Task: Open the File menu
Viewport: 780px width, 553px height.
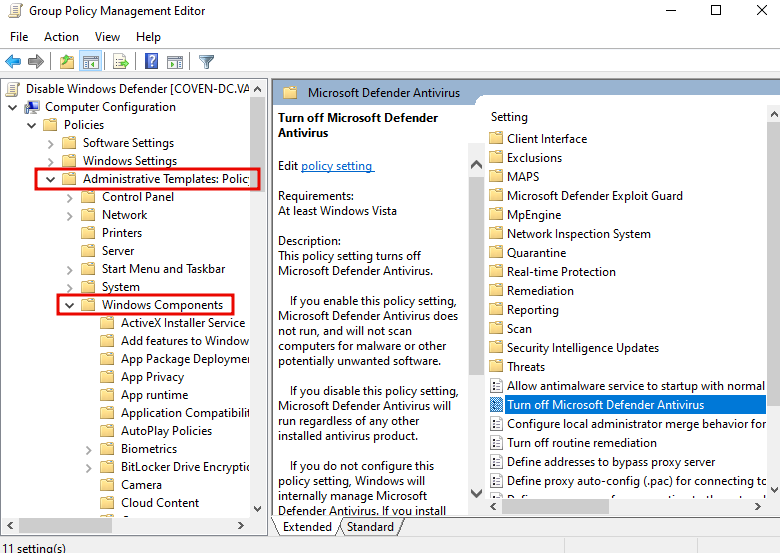Action: click(x=19, y=37)
